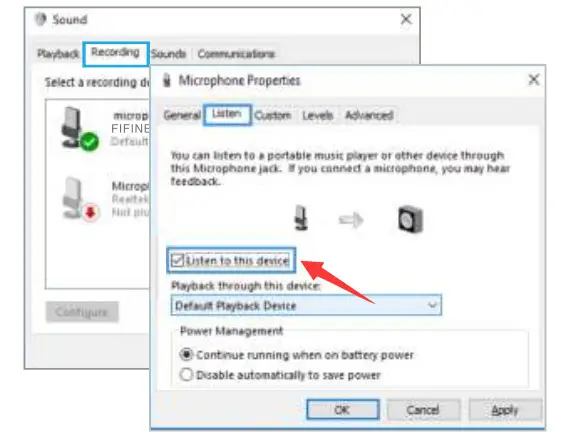Click the small microphone illustration icon
The width and height of the screenshot is (574, 440).
pos(301,218)
